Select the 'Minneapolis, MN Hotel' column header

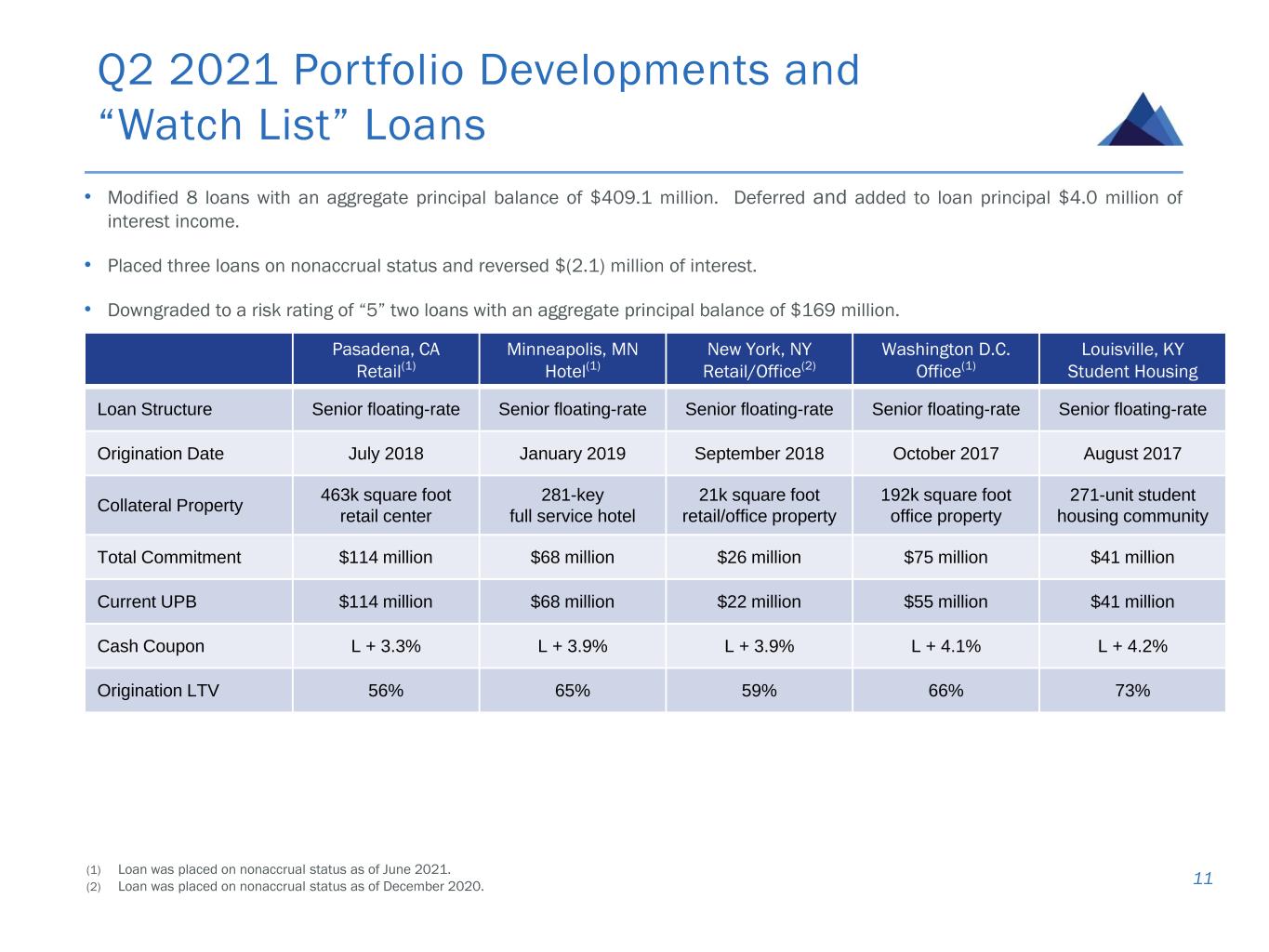572,361
